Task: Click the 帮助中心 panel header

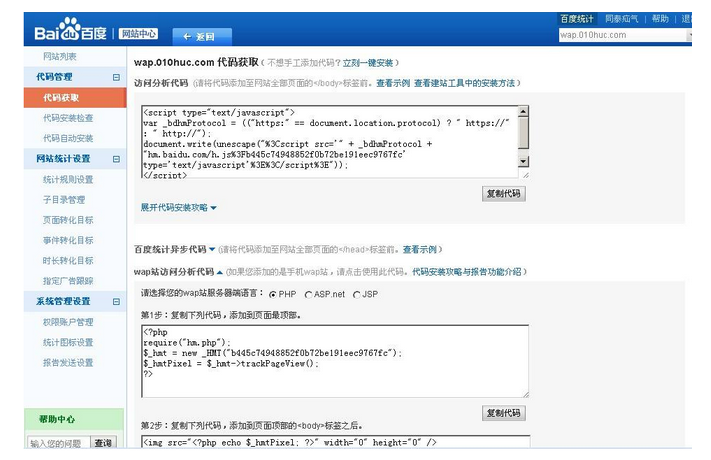Action: click(x=74, y=419)
